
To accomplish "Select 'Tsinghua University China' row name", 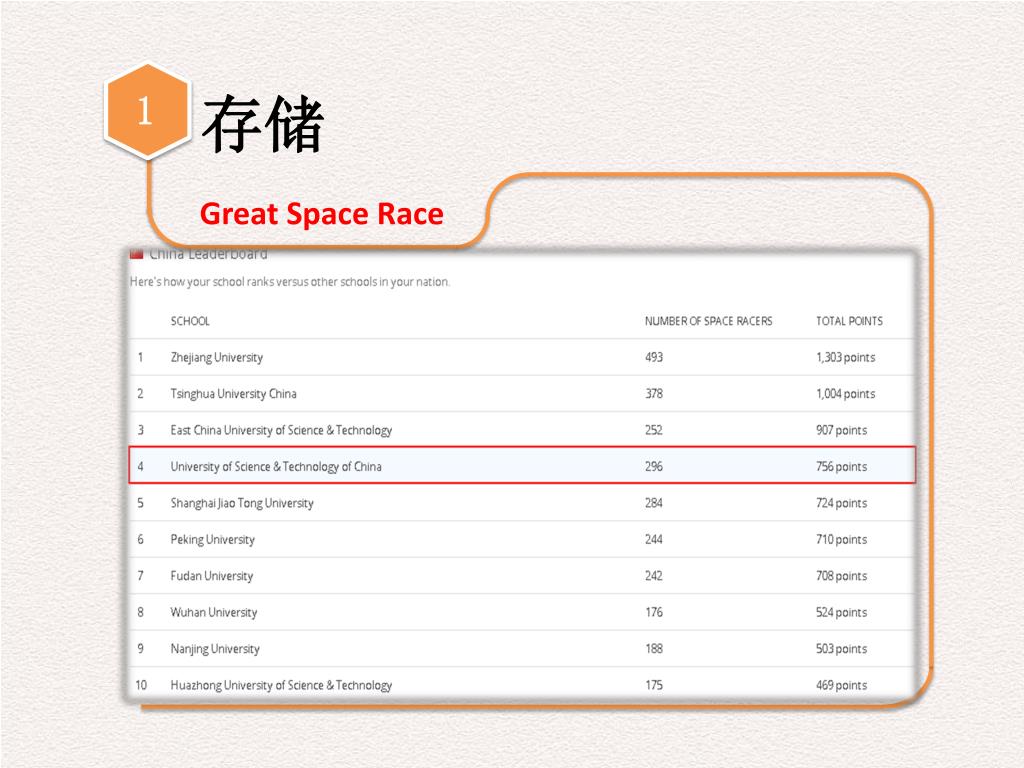I will [233, 394].
